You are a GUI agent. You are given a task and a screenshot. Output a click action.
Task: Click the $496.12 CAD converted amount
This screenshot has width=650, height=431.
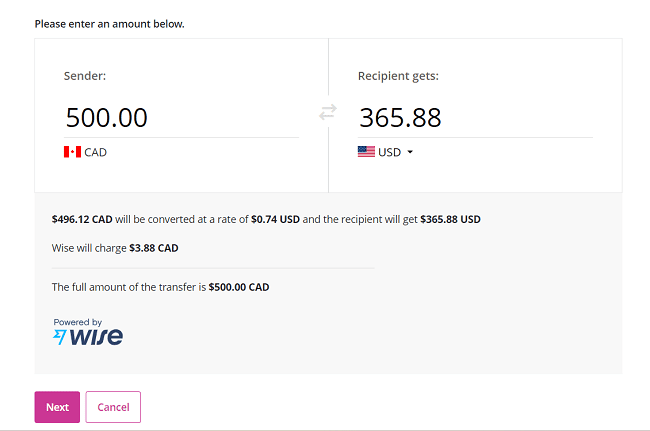(82, 219)
